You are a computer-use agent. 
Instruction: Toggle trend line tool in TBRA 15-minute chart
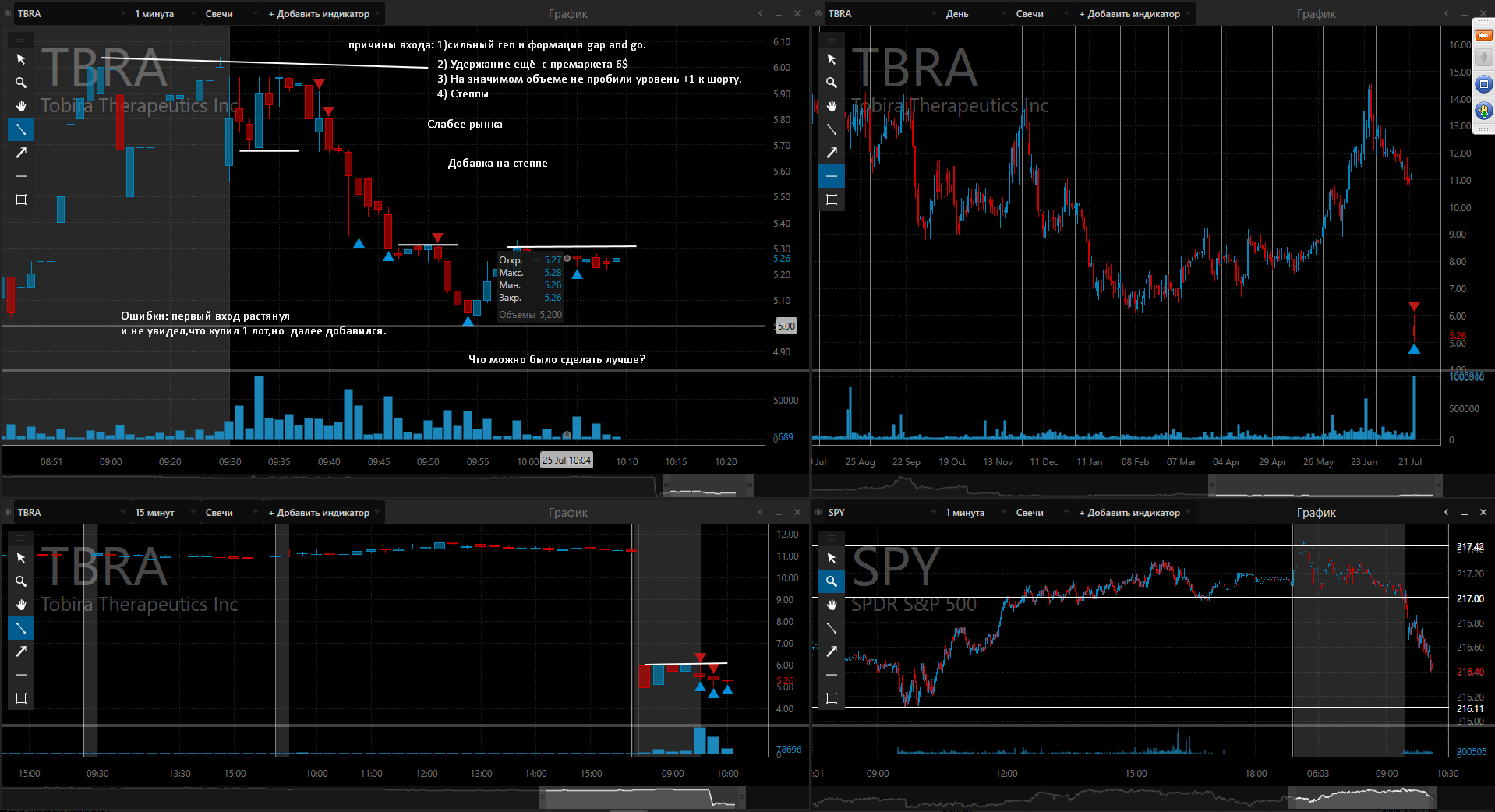point(21,628)
